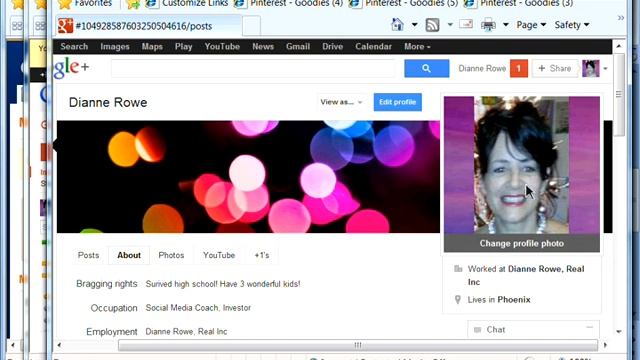The width and height of the screenshot is (640, 360).
Task: Click the vertical scrollbar down arrow
Action: coord(619,331)
